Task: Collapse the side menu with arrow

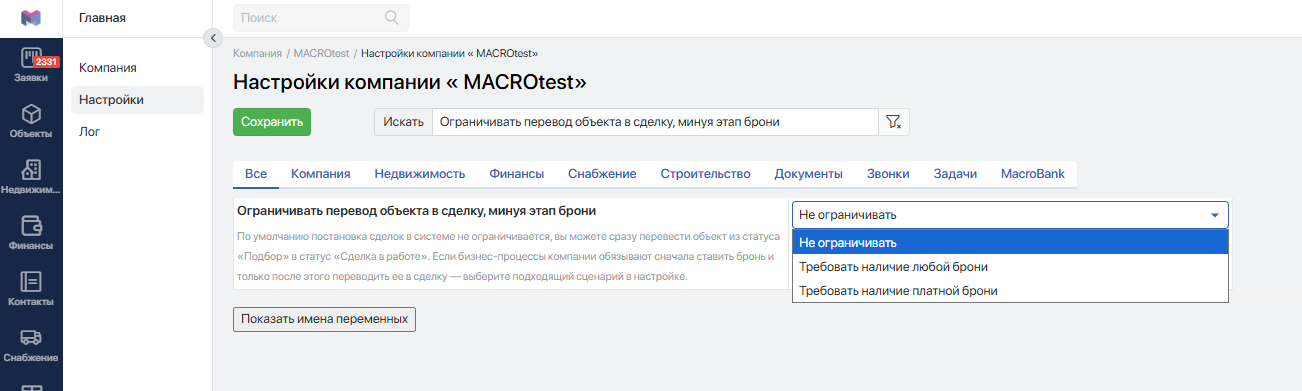Action: pyautogui.click(x=212, y=38)
